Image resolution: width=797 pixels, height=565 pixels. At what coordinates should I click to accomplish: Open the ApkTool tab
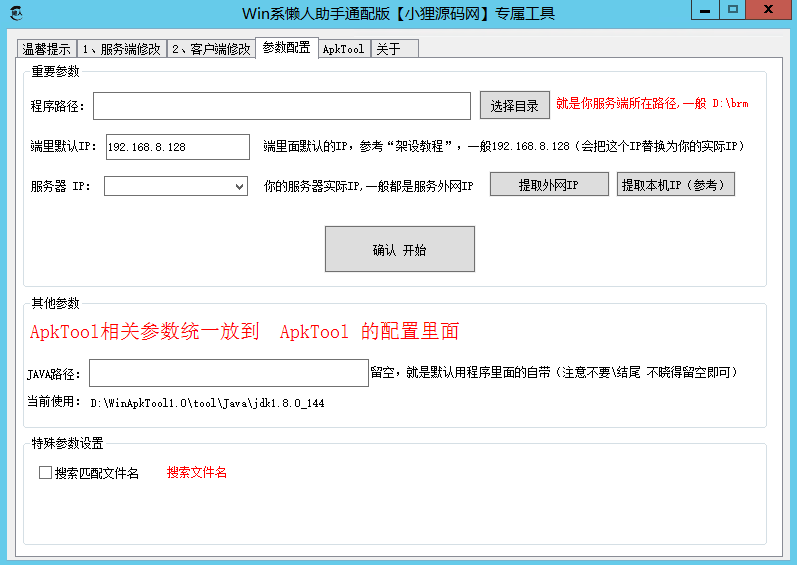(343, 49)
